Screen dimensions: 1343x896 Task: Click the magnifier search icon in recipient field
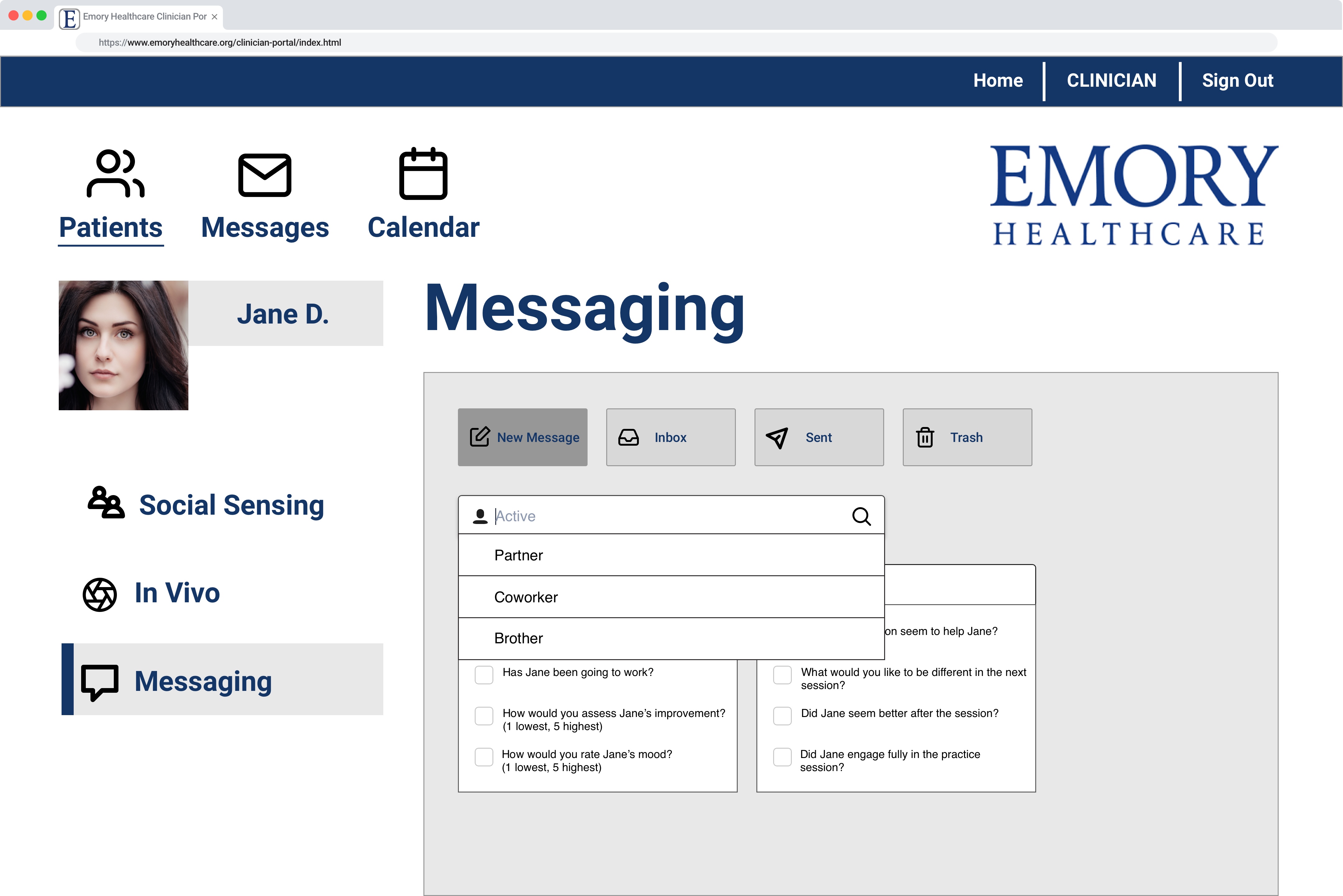(x=861, y=516)
